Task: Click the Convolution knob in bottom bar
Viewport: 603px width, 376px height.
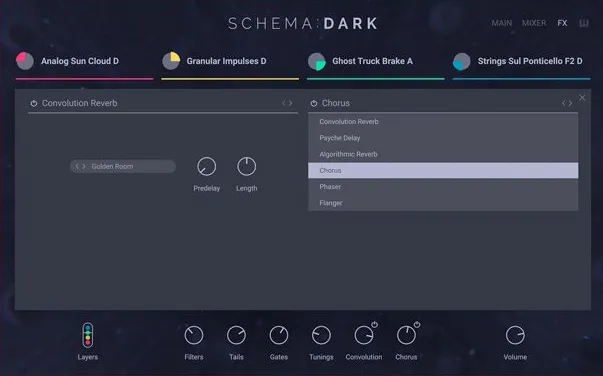Action: tap(364, 335)
